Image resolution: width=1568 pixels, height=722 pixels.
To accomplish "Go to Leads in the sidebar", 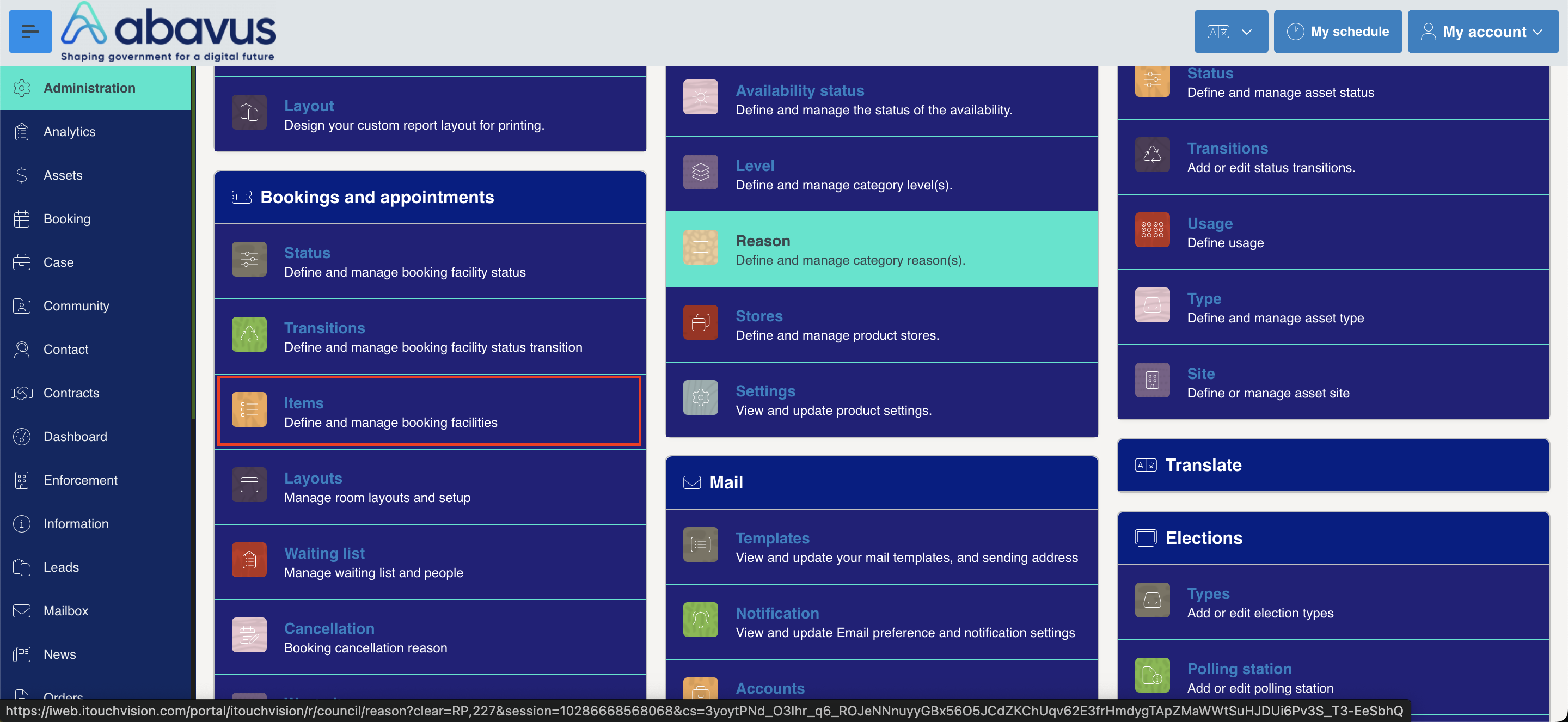I will (x=96, y=567).
